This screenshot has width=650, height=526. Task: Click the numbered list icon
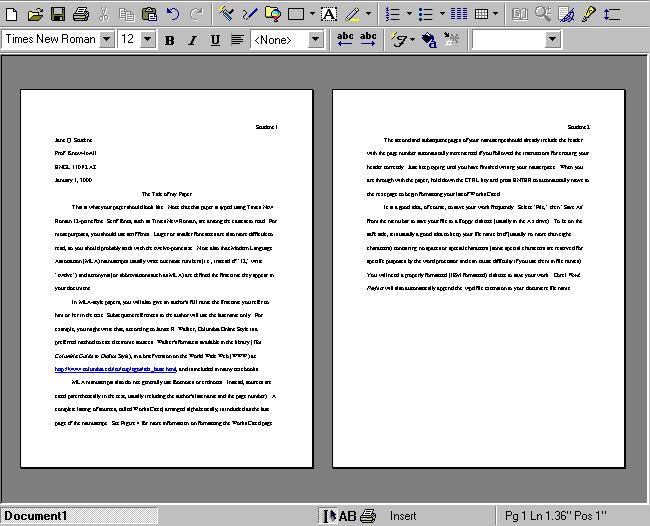[x=392, y=14]
